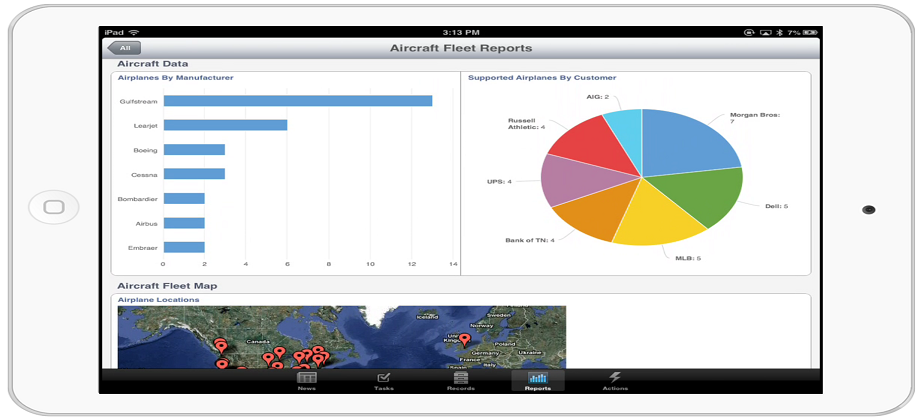
Task: Tap the iPad home button
Action: [x=53, y=207]
